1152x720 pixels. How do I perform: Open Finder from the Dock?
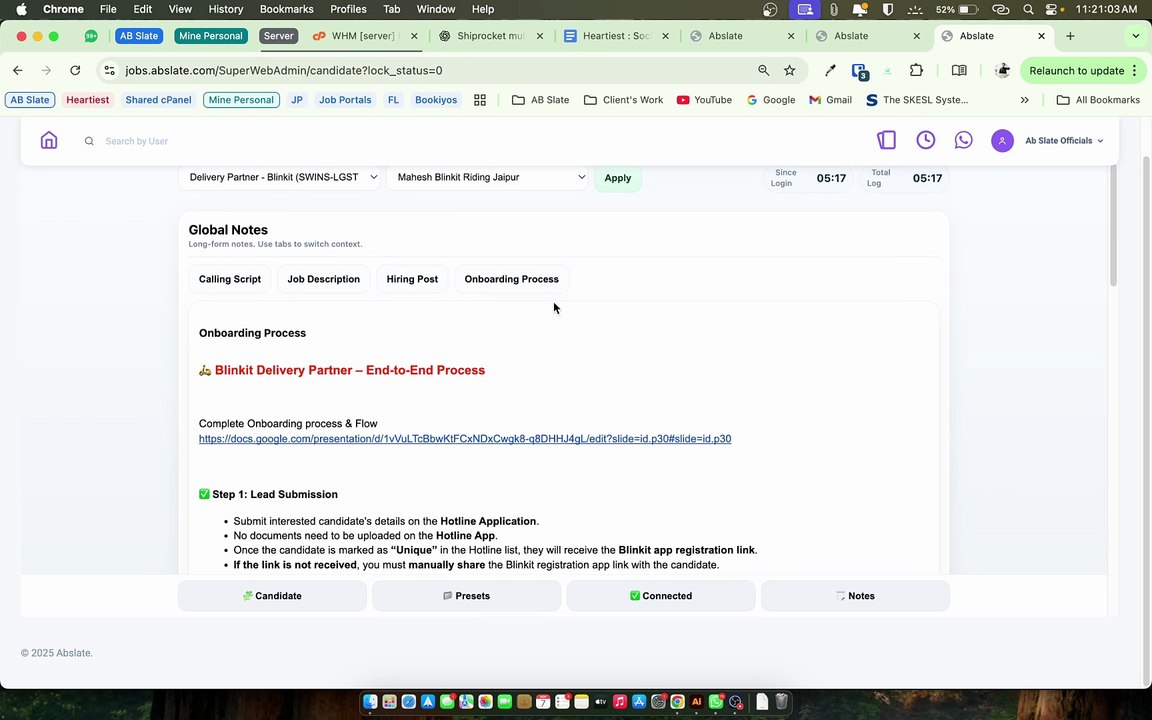pyautogui.click(x=370, y=702)
